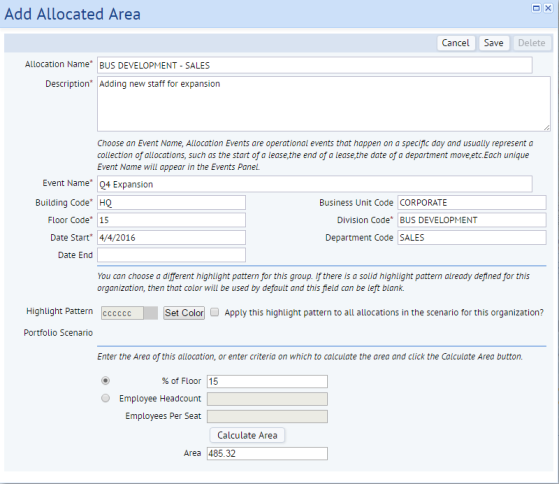Click the Allocation Name field
560x484 pixels.
click(x=315, y=65)
